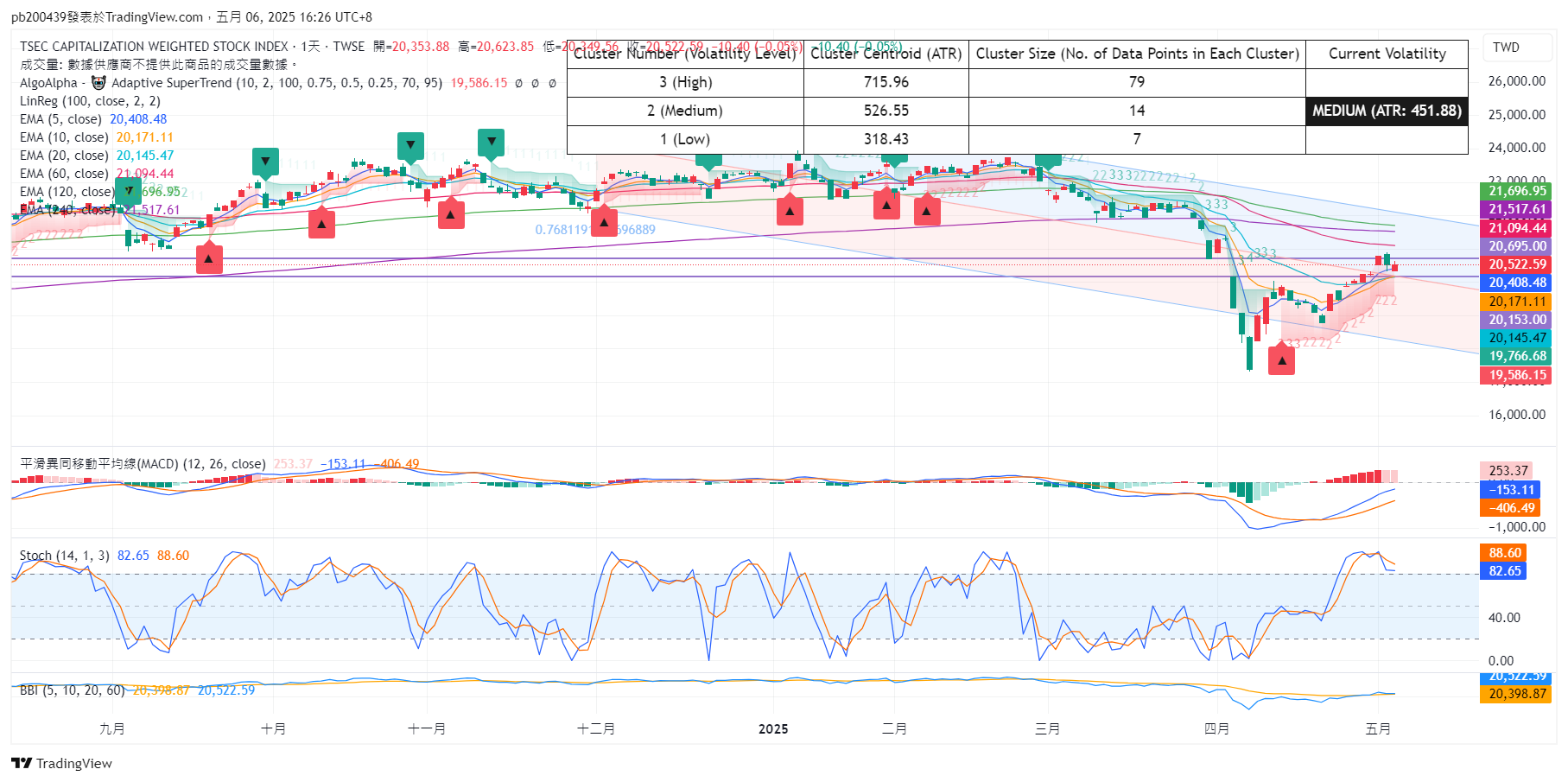Select the red up-arrow signal below April low
Image resolution: width=1568 pixels, height=782 pixels.
[x=1281, y=359]
